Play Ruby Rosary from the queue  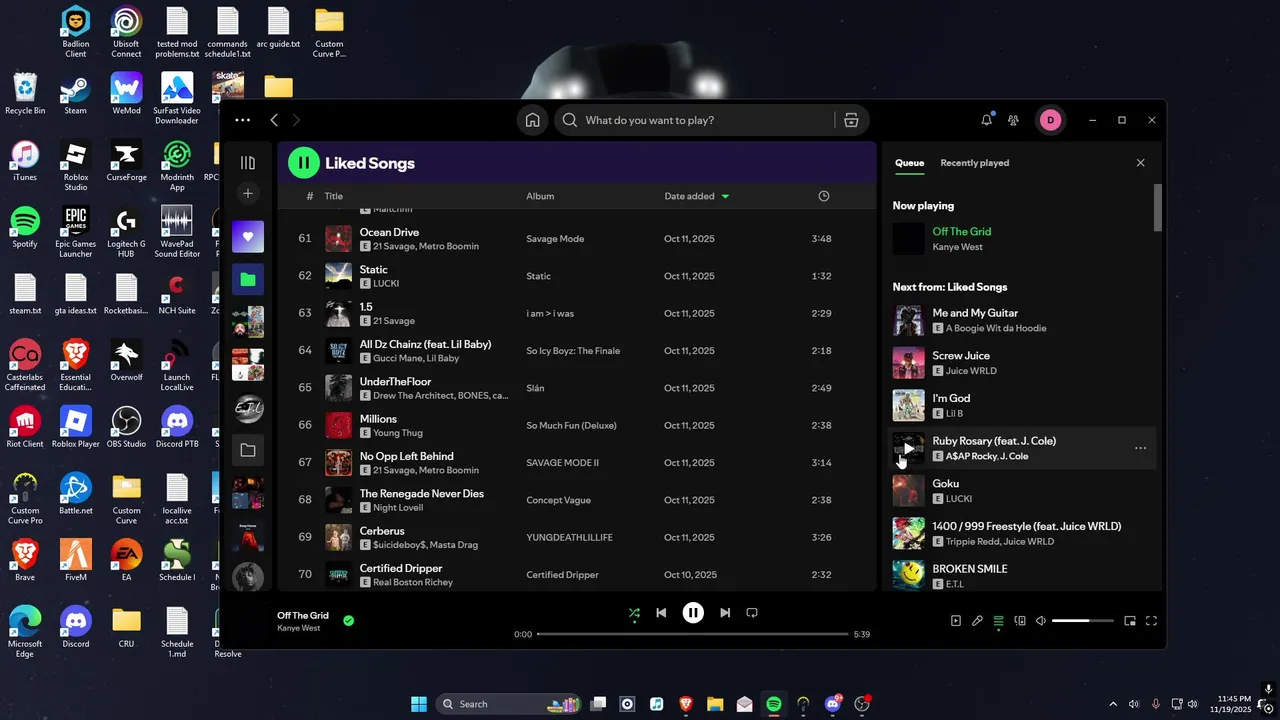908,448
